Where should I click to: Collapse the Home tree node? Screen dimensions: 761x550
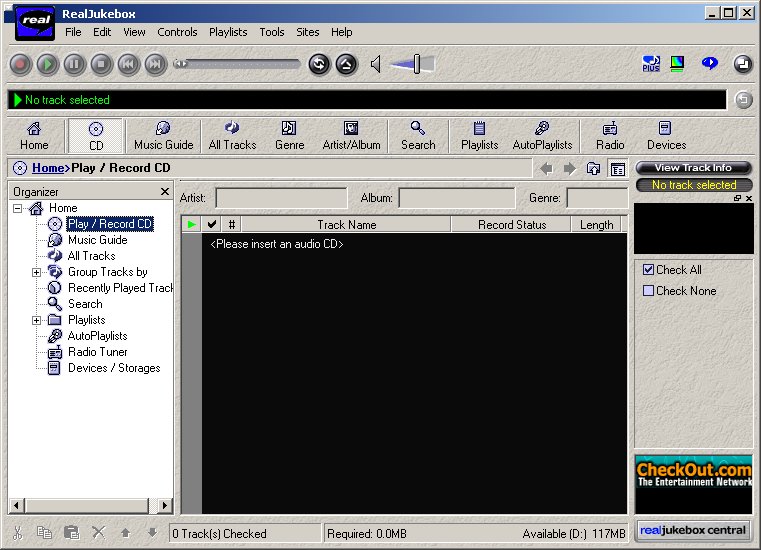click(18, 208)
